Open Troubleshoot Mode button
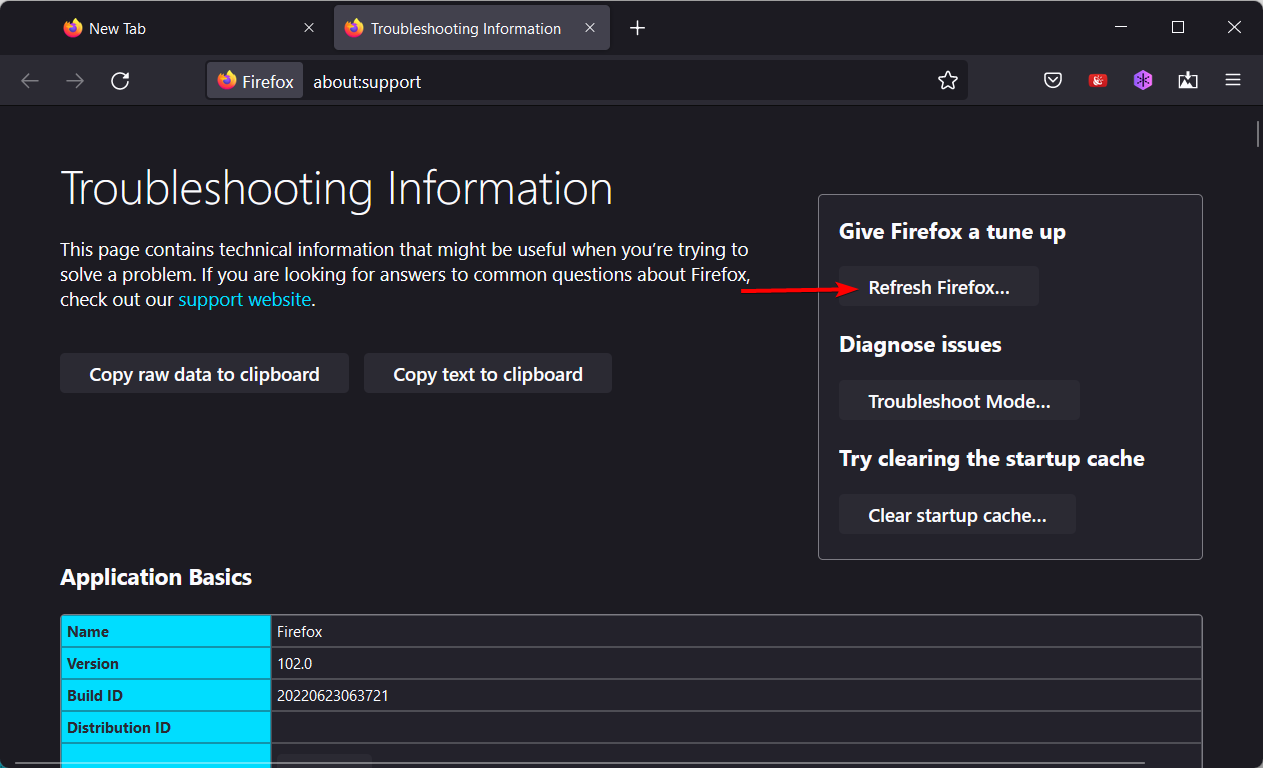The image size is (1263, 768). pyautogui.click(x=959, y=401)
